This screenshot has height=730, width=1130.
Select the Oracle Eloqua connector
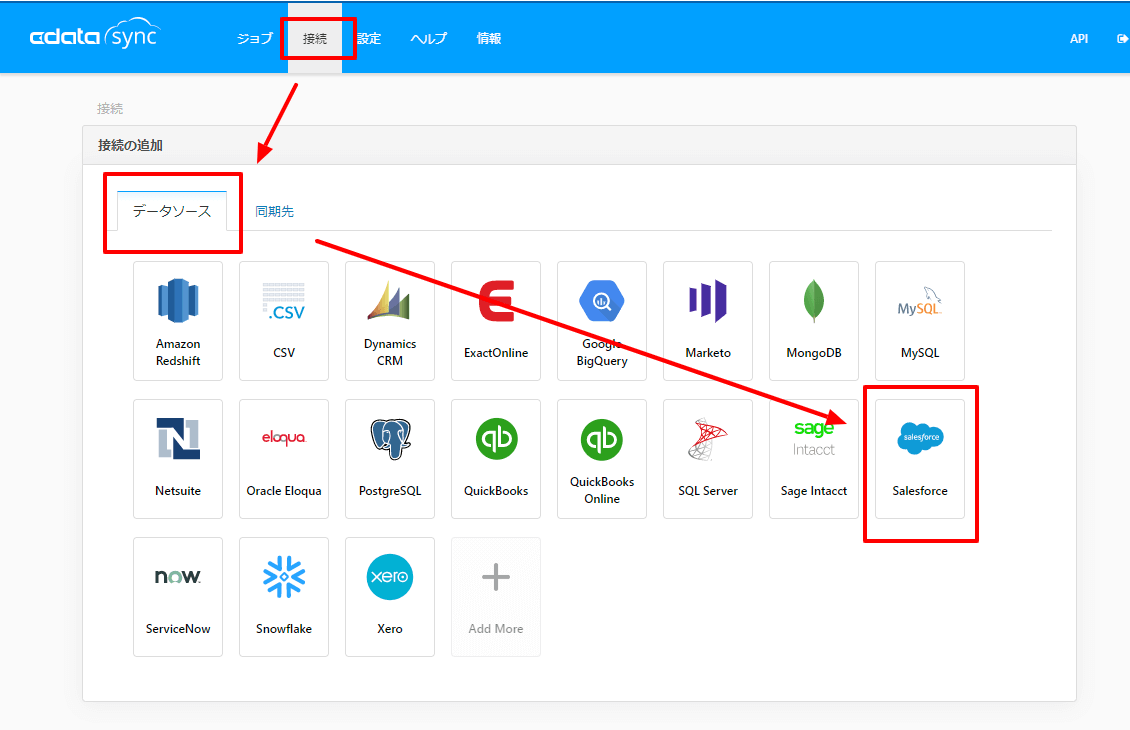tap(284, 459)
